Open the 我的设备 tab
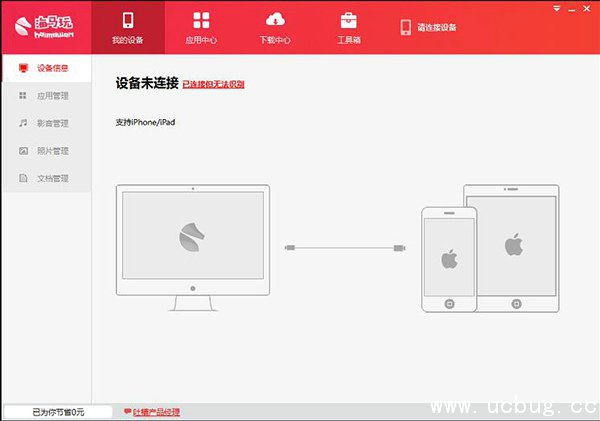The width and height of the screenshot is (600, 421). [x=128, y=27]
